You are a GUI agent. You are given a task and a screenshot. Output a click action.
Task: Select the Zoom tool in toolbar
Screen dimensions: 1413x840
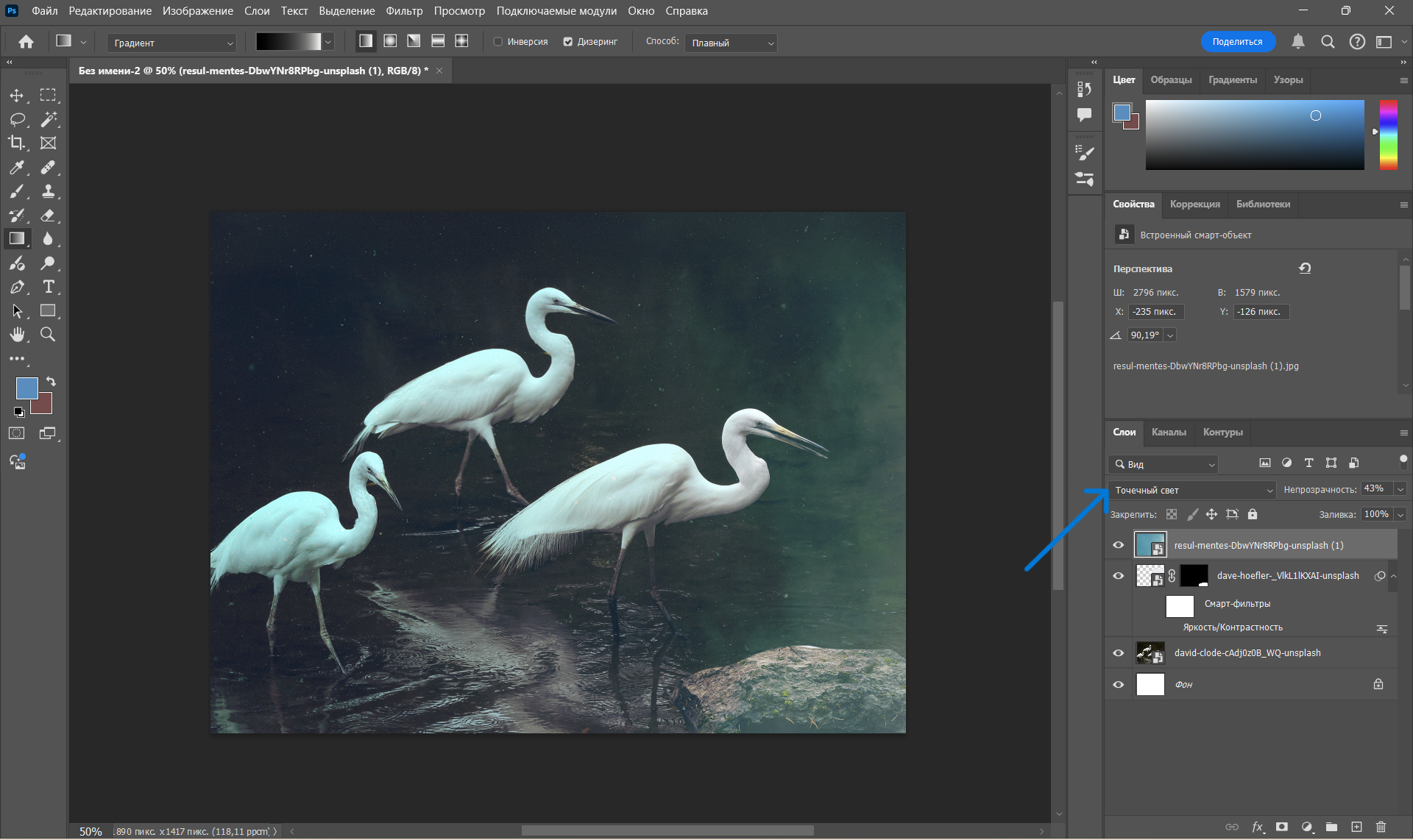click(x=48, y=335)
